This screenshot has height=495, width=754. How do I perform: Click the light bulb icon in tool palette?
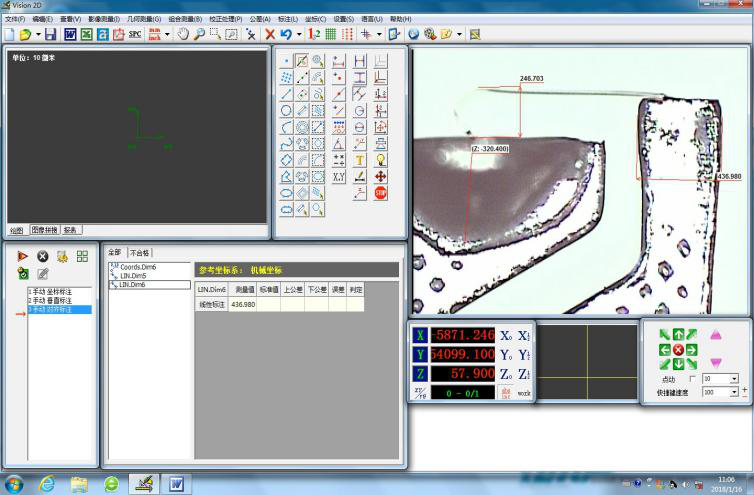pos(381,159)
